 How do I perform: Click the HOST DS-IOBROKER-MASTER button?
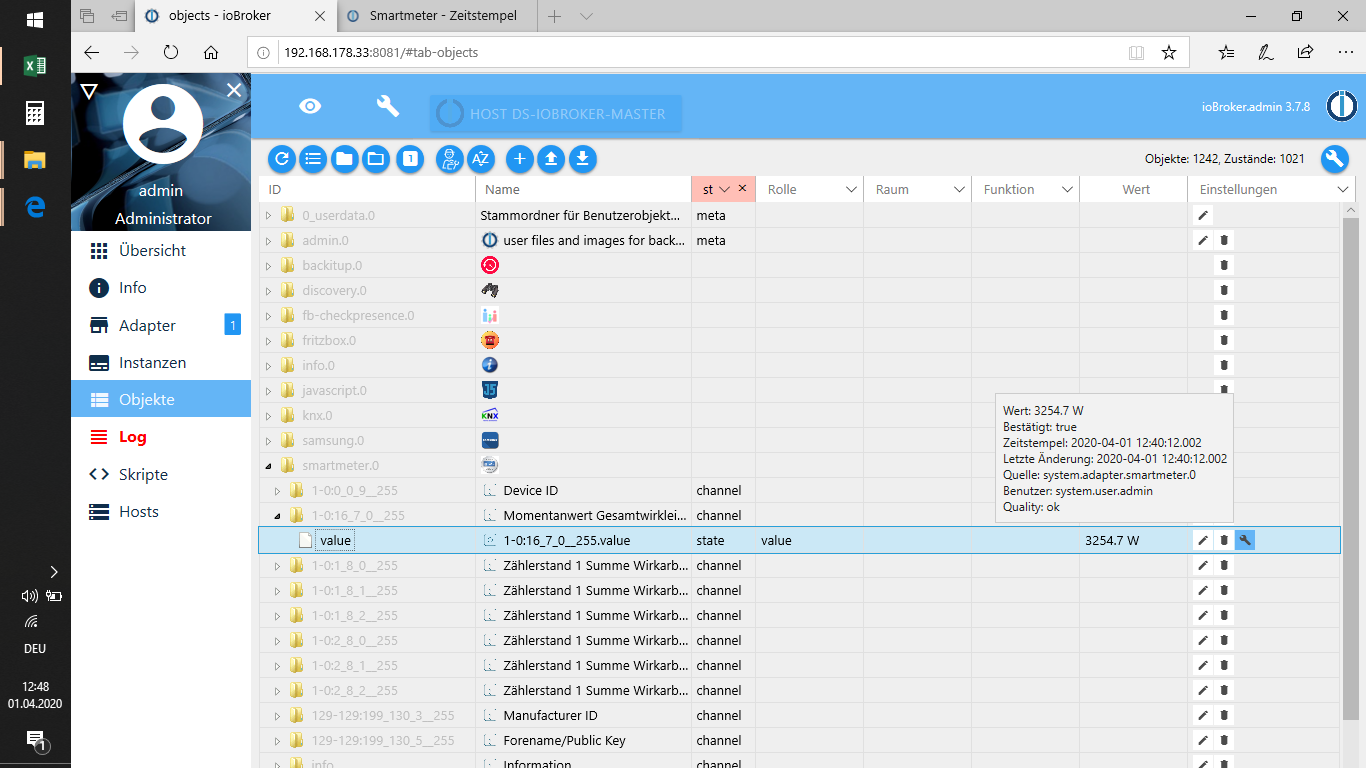(x=556, y=114)
